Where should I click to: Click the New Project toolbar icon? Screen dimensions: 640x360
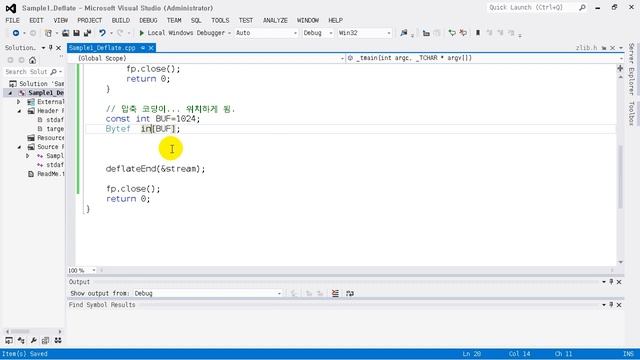coord(48,33)
